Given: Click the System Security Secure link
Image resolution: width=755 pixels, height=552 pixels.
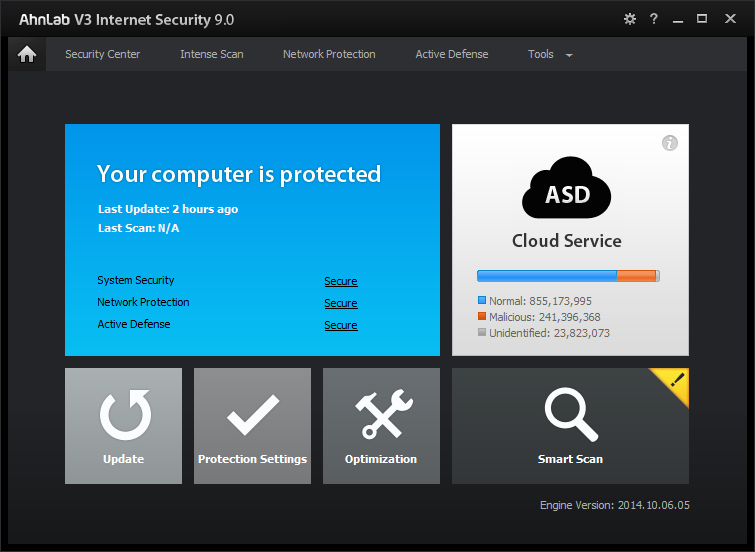Looking at the screenshot, I should (340, 281).
